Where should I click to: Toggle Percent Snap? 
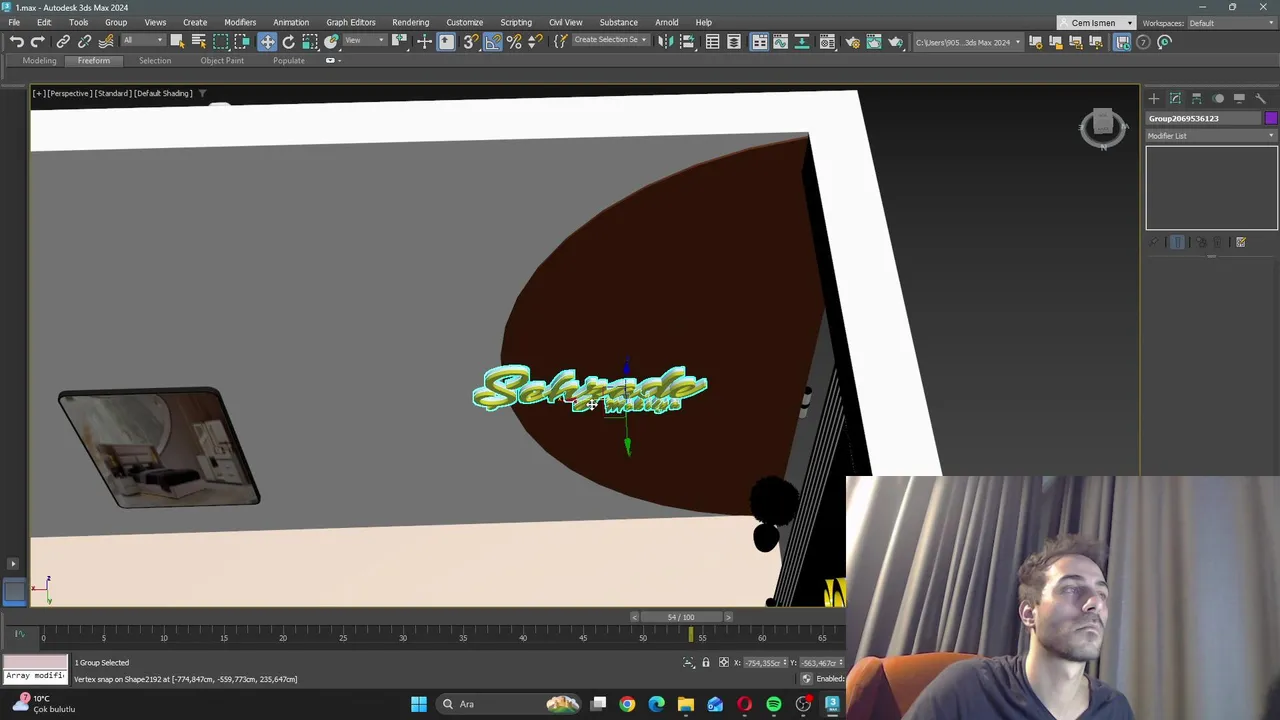(x=514, y=41)
